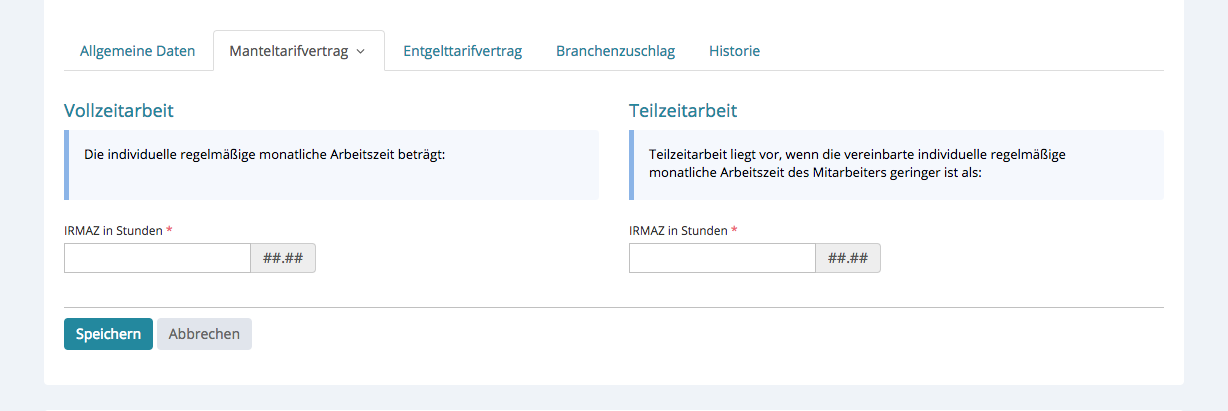The image size is (1228, 411).
Task: Switch to the Entgelttarifvertrag tab
Action: (x=462, y=51)
